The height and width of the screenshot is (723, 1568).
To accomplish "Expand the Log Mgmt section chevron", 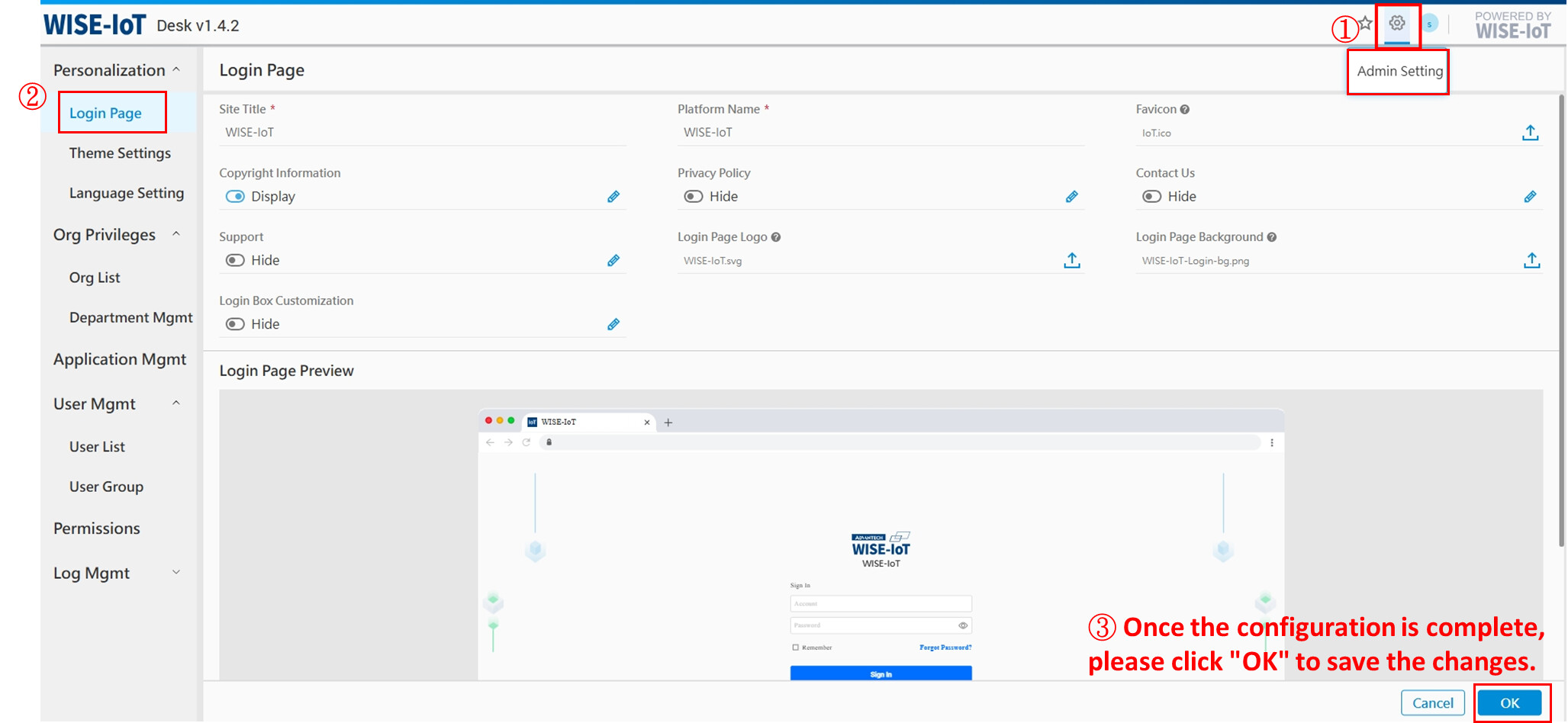I will point(176,573).
